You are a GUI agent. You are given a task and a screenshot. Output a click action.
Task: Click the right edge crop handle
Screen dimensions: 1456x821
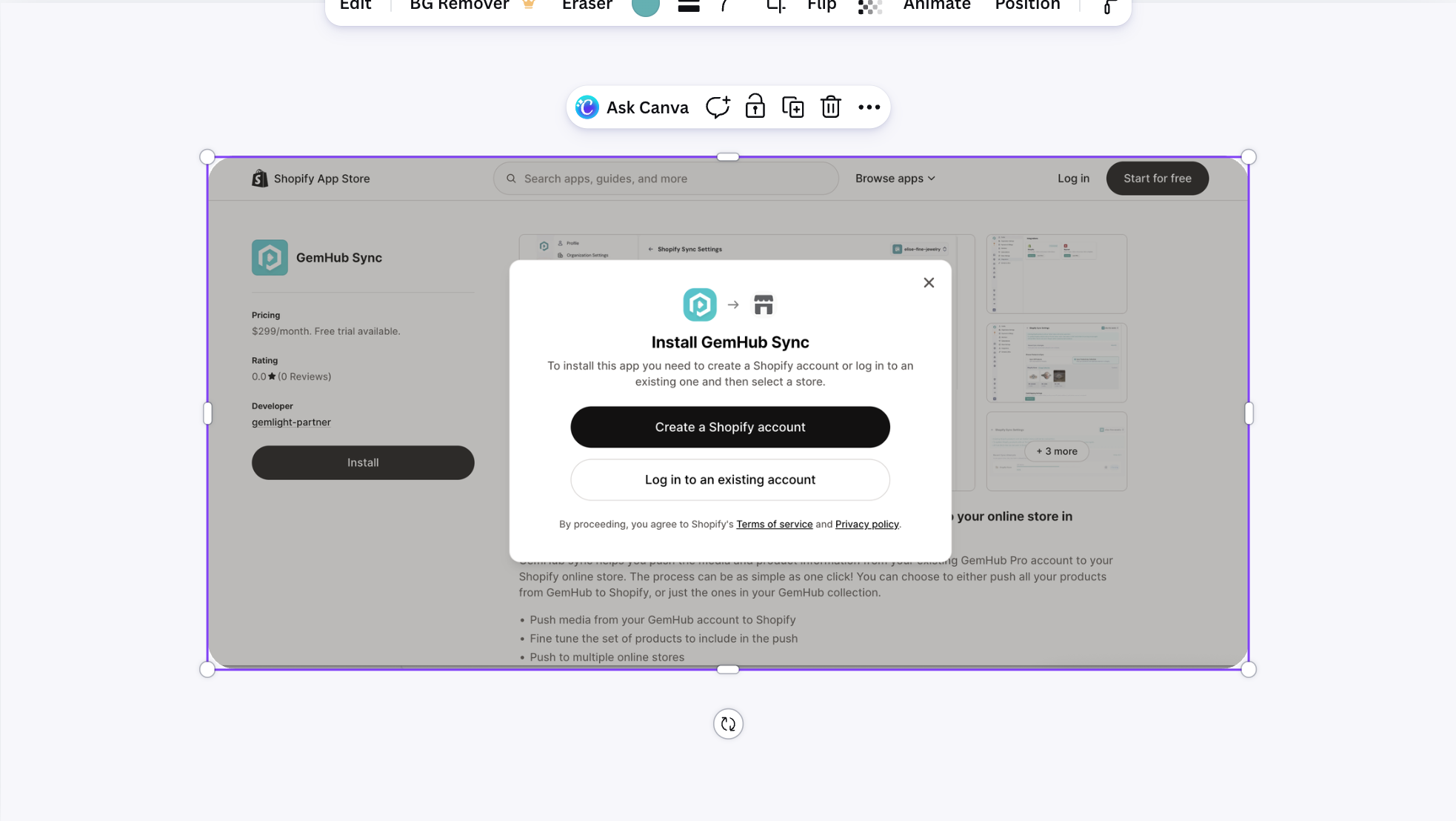click(1249, 413)
